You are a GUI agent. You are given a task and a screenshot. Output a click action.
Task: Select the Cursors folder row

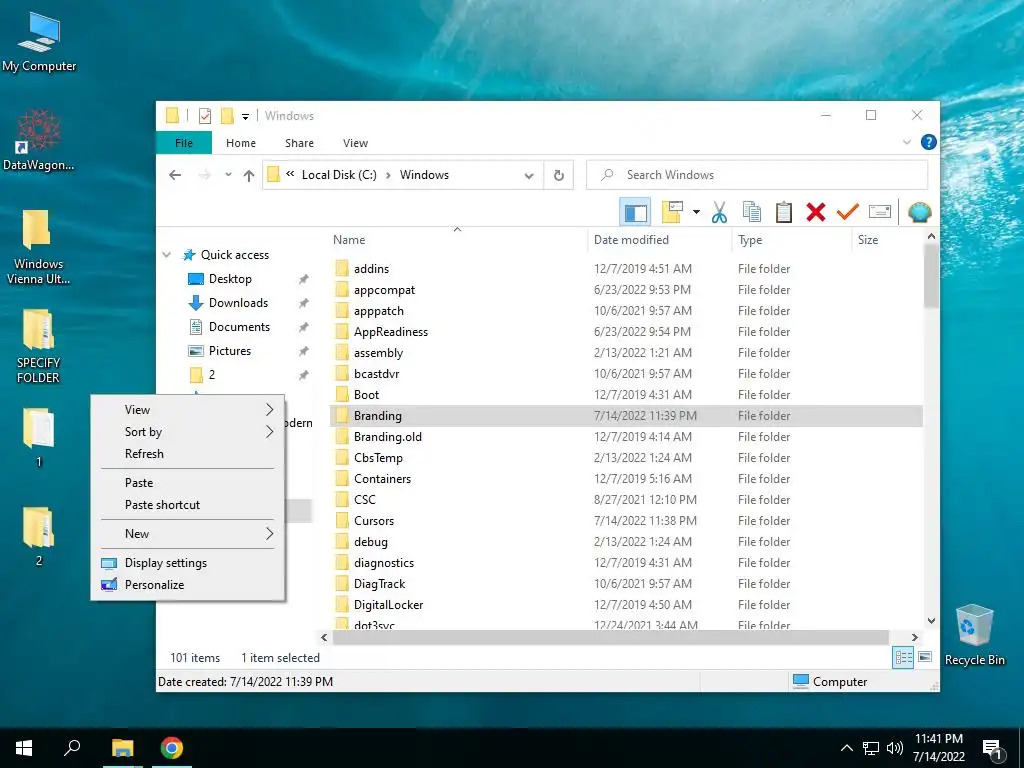(626, 520)
